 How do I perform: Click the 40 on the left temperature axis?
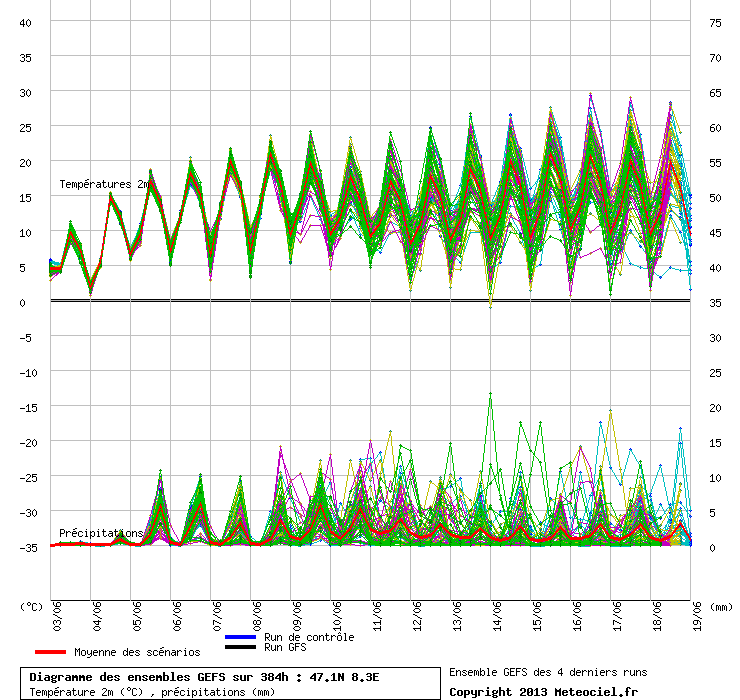(25, 23)
